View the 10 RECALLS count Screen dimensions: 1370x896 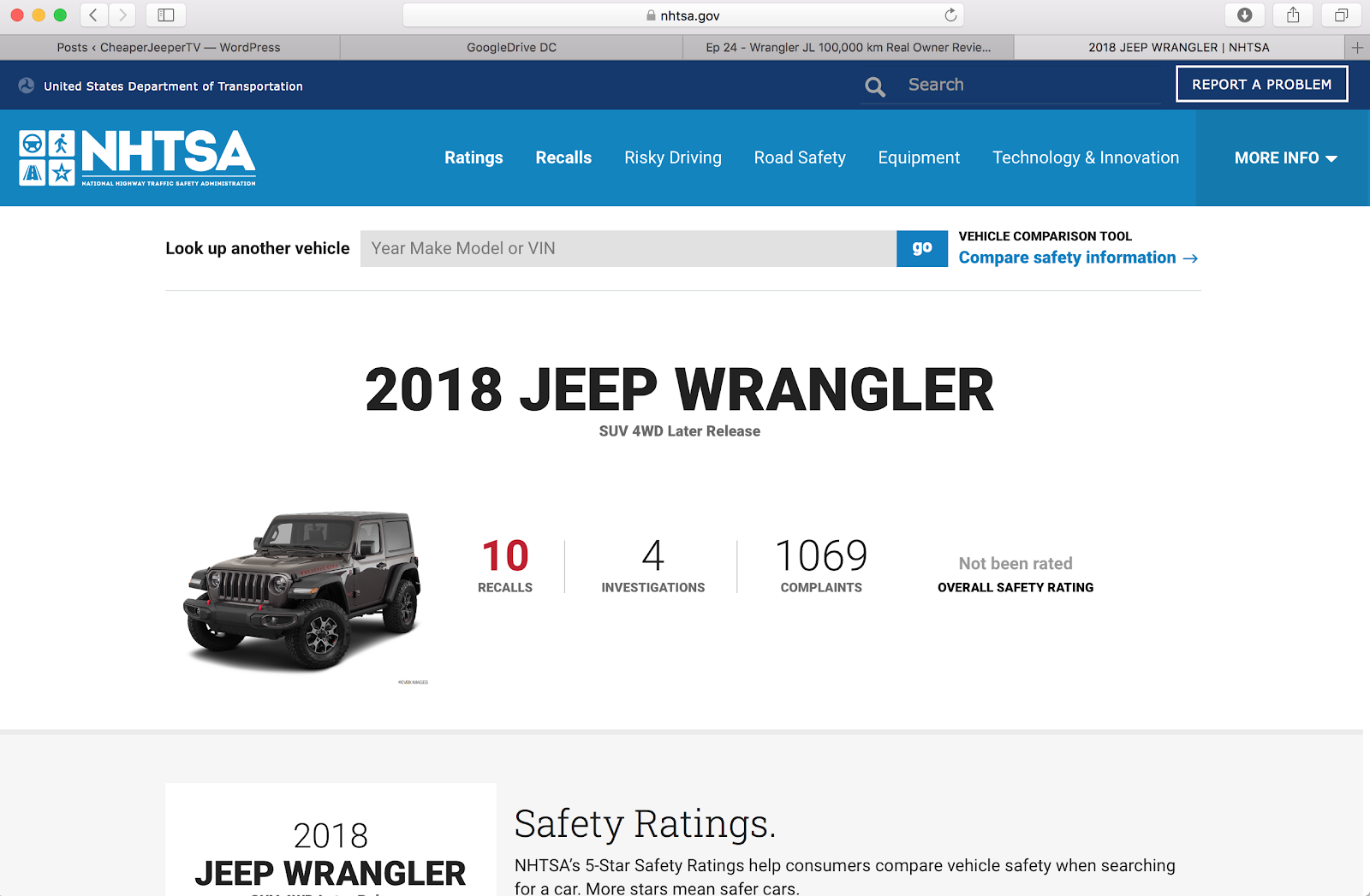pos(505,565)
